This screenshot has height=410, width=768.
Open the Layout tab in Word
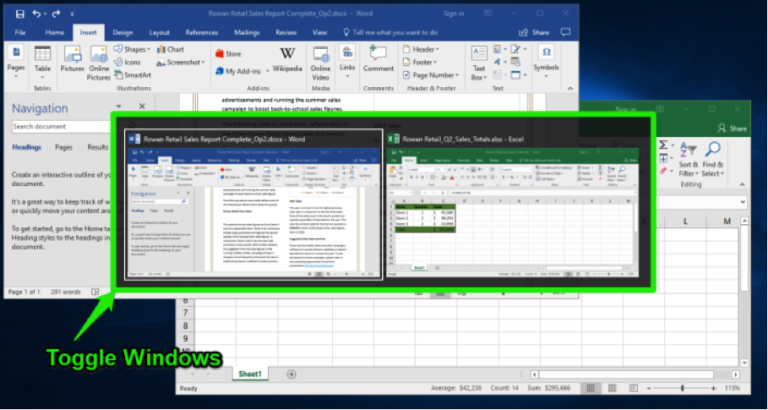click(159, 33)
